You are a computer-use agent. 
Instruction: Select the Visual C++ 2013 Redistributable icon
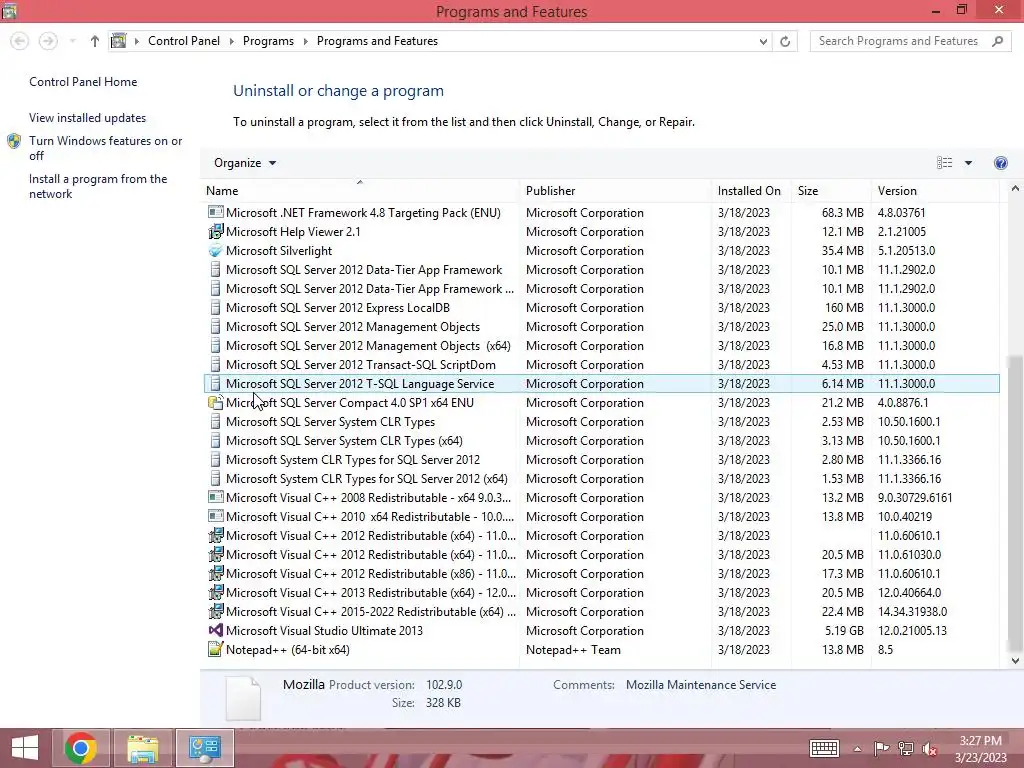[x=215, y=593]
